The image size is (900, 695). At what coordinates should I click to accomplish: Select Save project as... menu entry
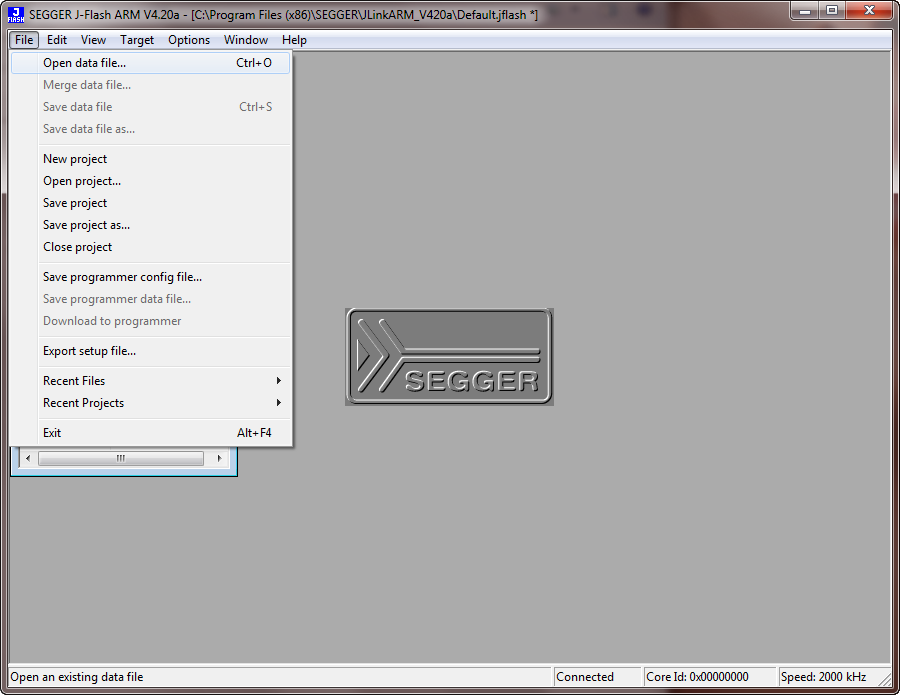pyautogui.click(x=86, y=225)
